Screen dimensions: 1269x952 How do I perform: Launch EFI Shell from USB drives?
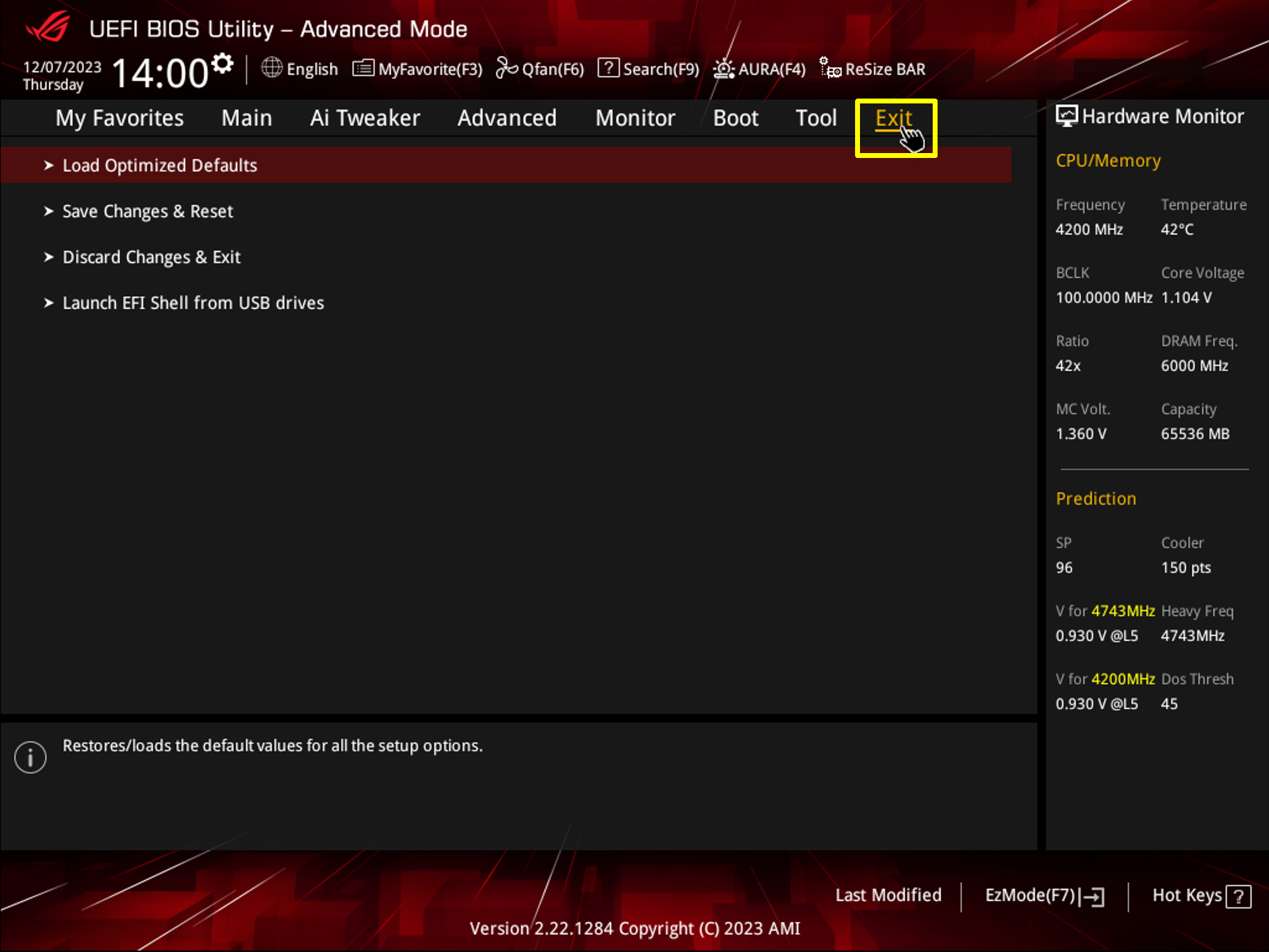tap(193, 302)
